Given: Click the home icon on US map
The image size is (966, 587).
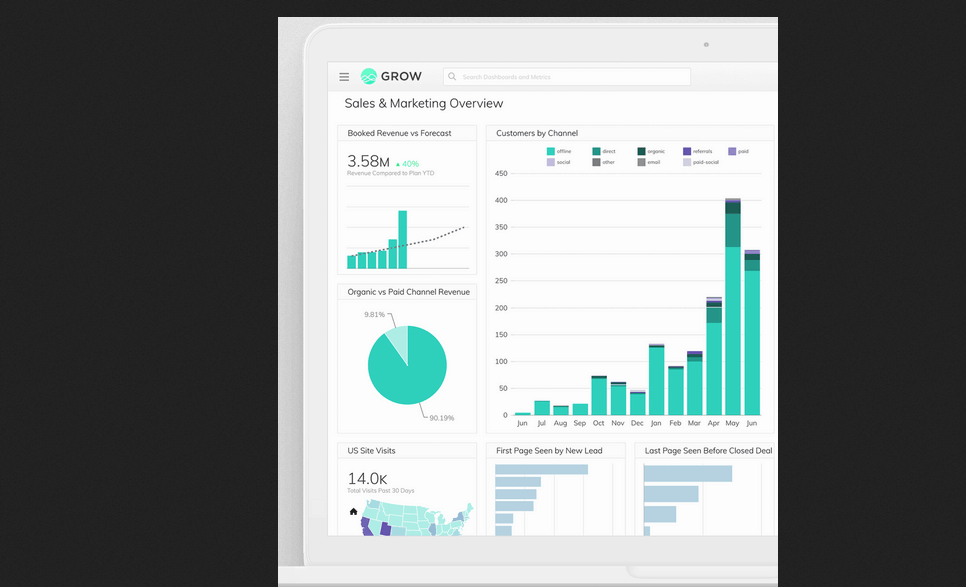Looking at the screenshot, I should pyautogui.click(x=353, y=511).
